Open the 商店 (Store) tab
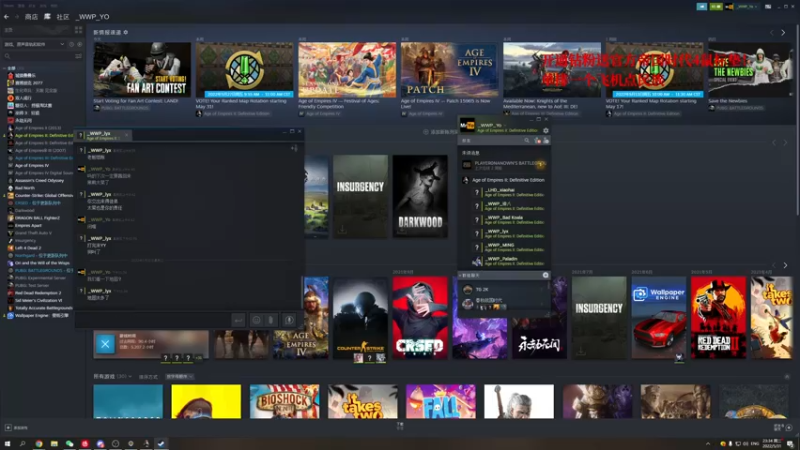The width and height of the screenshot is (800, 450). (31, 17)
